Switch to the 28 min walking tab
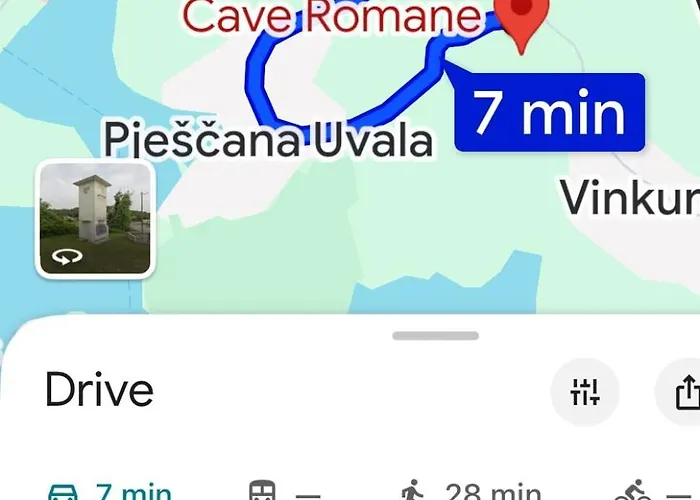Viewport: 700px width, 500px height. pos(471,491)
